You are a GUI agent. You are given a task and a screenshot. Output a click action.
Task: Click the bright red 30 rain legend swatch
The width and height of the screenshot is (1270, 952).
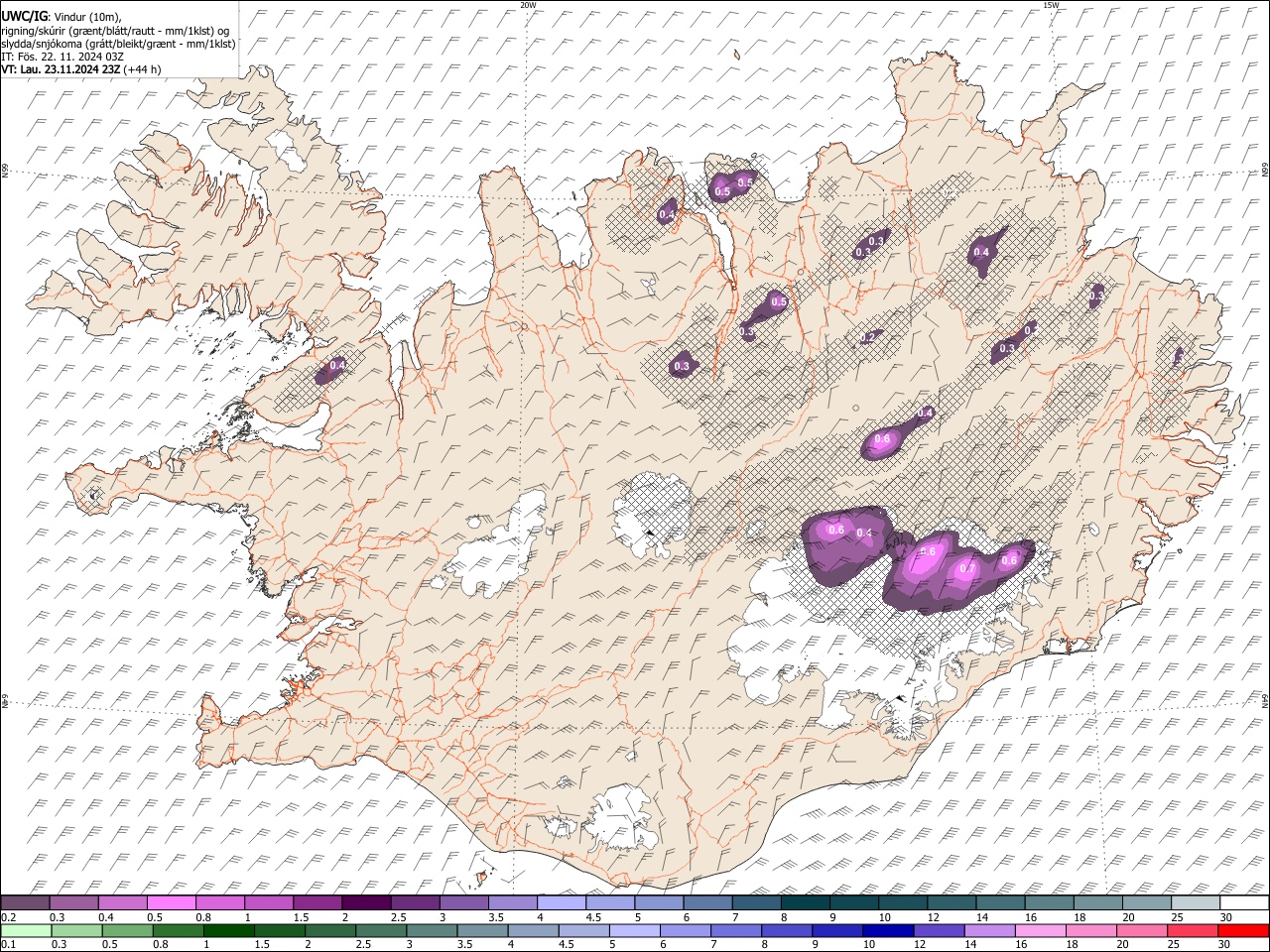(1243, 930)
